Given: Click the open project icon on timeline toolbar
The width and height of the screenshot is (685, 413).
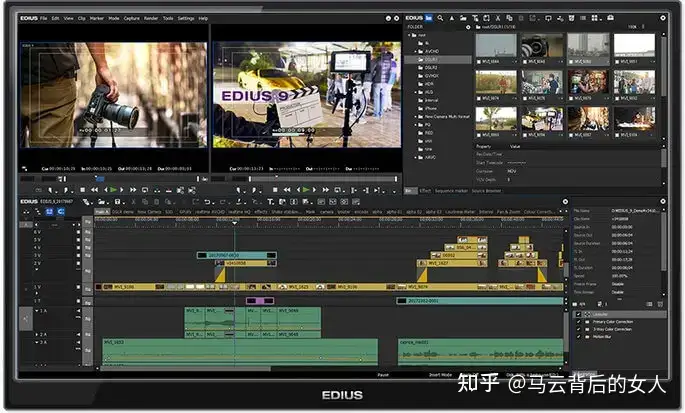Looking at the screenshot, I should point(102,201).
